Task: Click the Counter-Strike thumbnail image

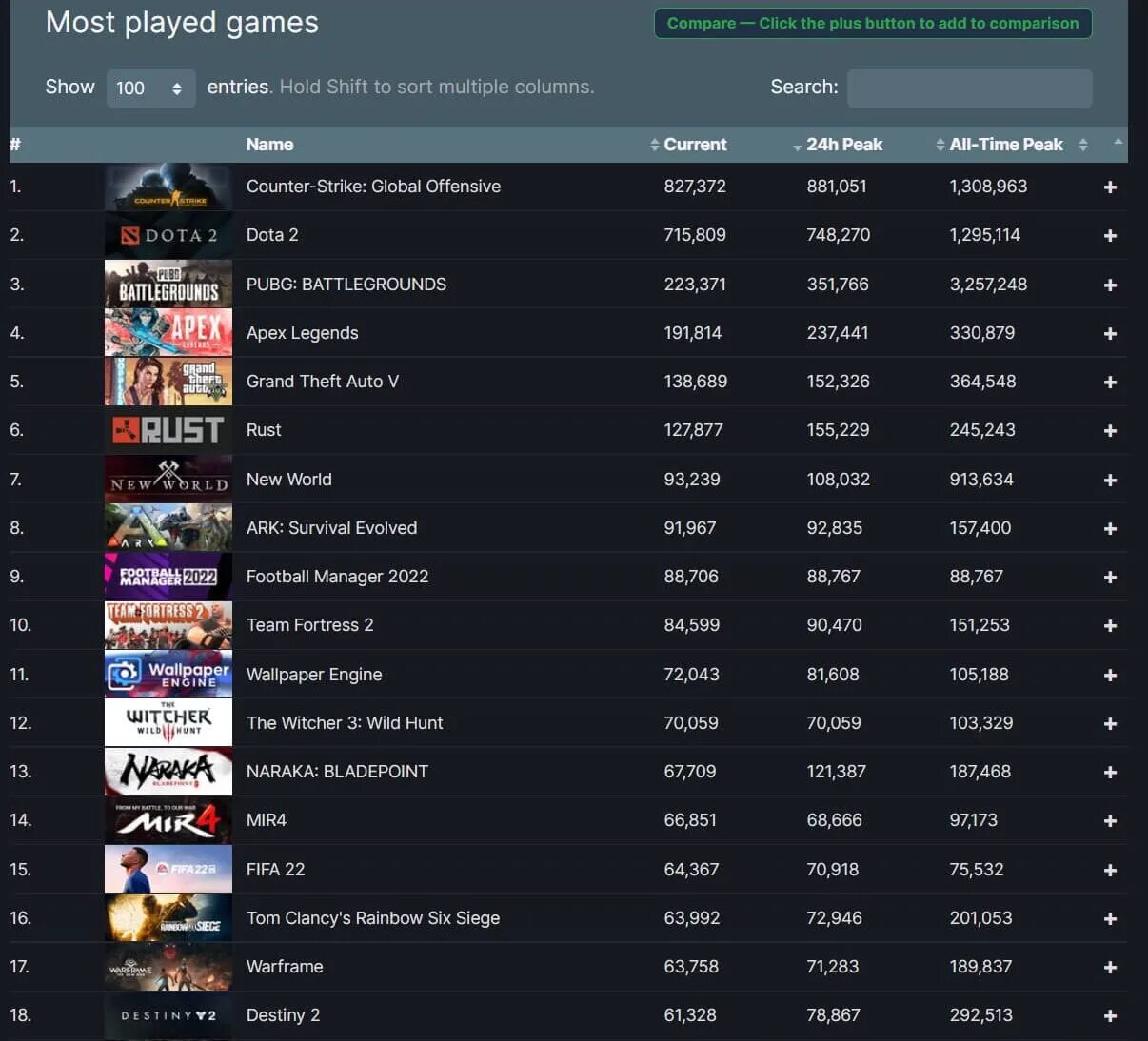Action: pos(168,187)
